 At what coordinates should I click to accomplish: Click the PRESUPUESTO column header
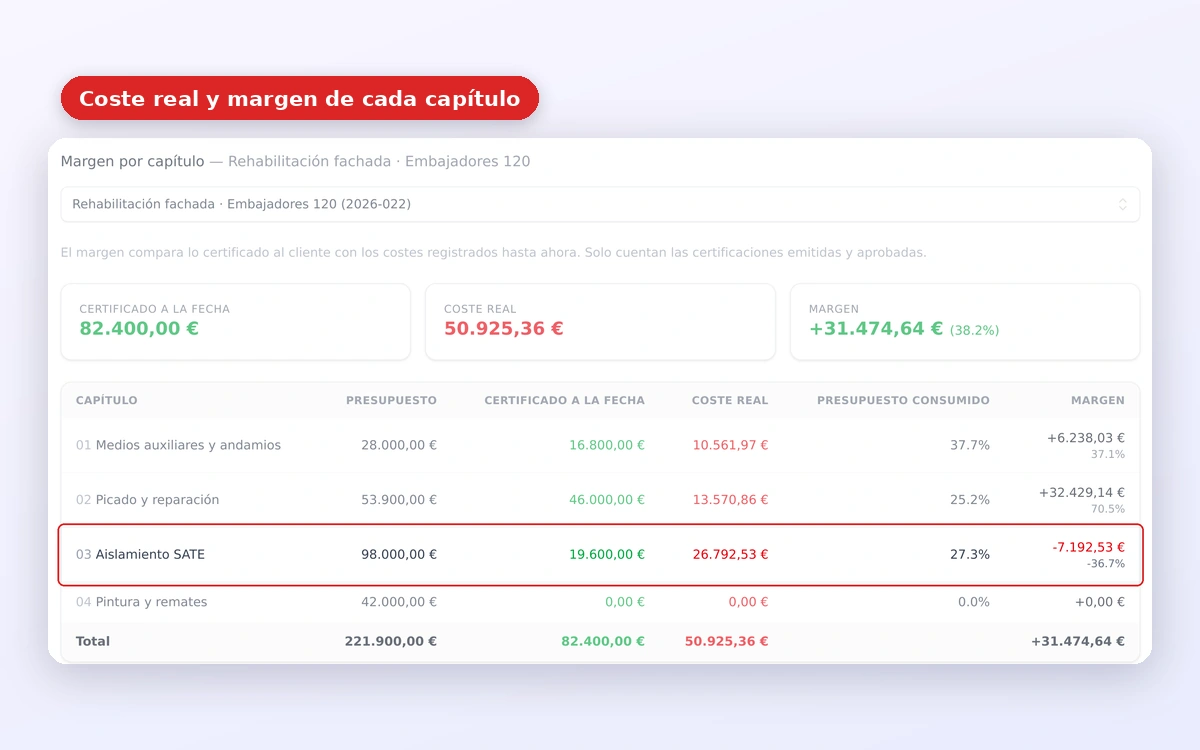(x=391, y=400)
